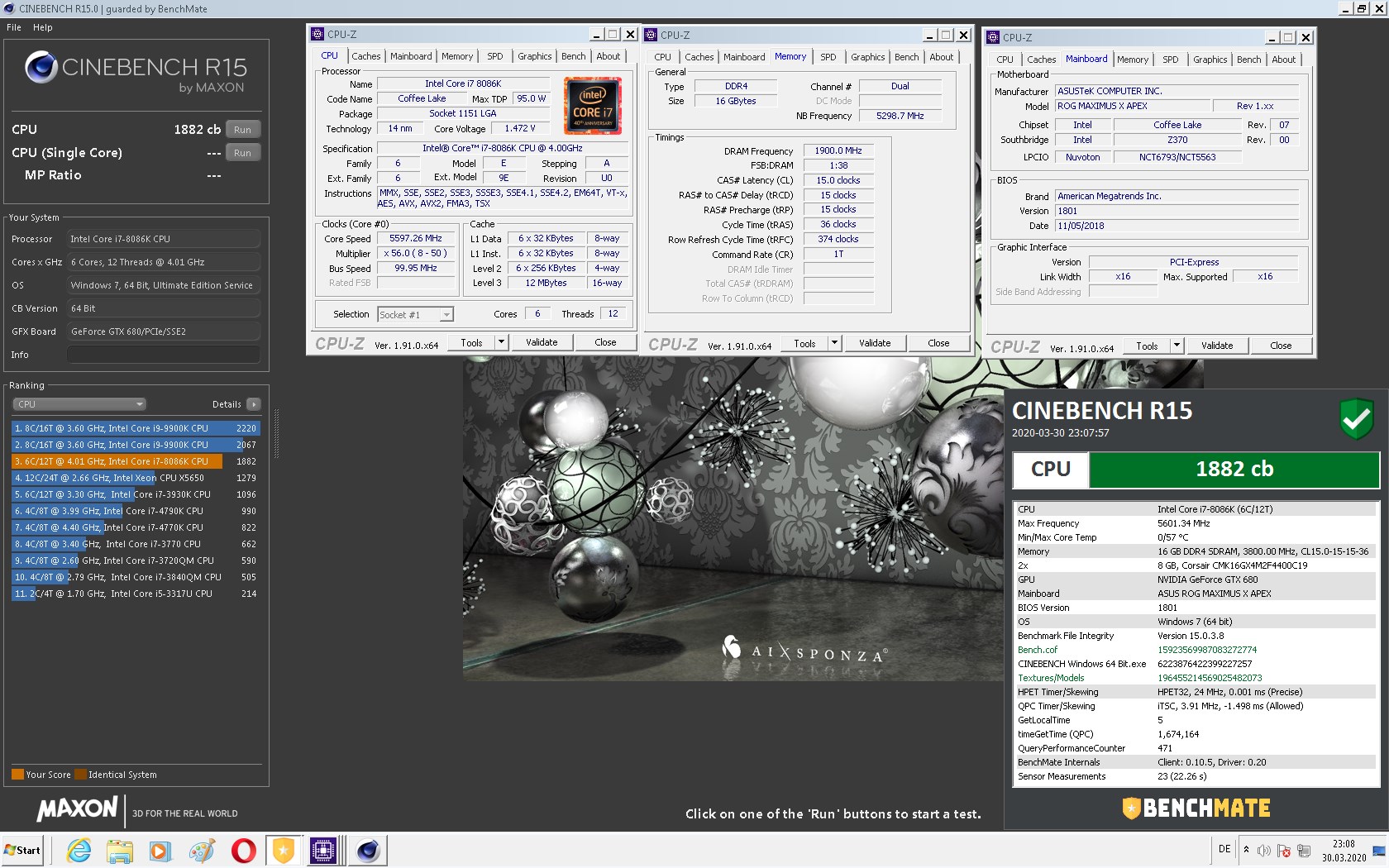Open the Socket #1 selection dropdown
This screenshot has width=1389, height=868.
click(416, 314)
